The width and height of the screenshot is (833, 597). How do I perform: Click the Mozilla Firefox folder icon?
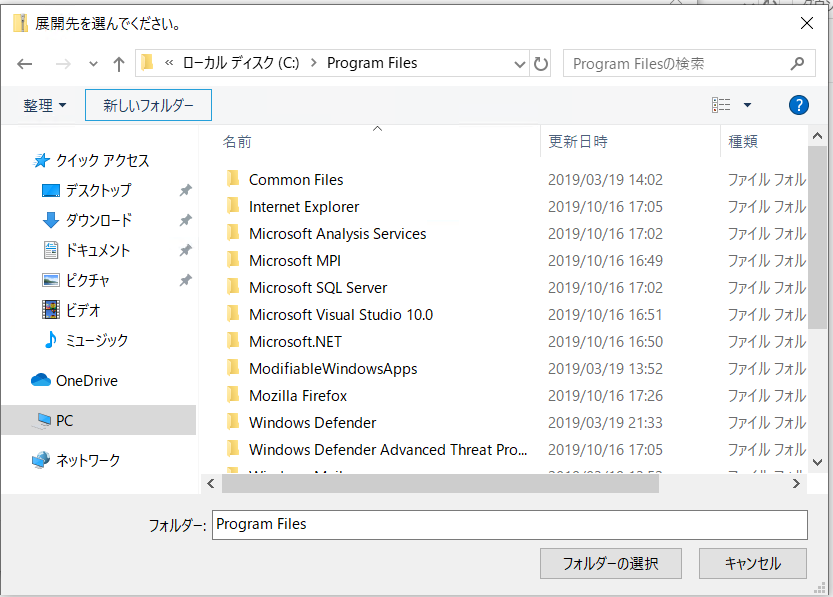(233, 395)
